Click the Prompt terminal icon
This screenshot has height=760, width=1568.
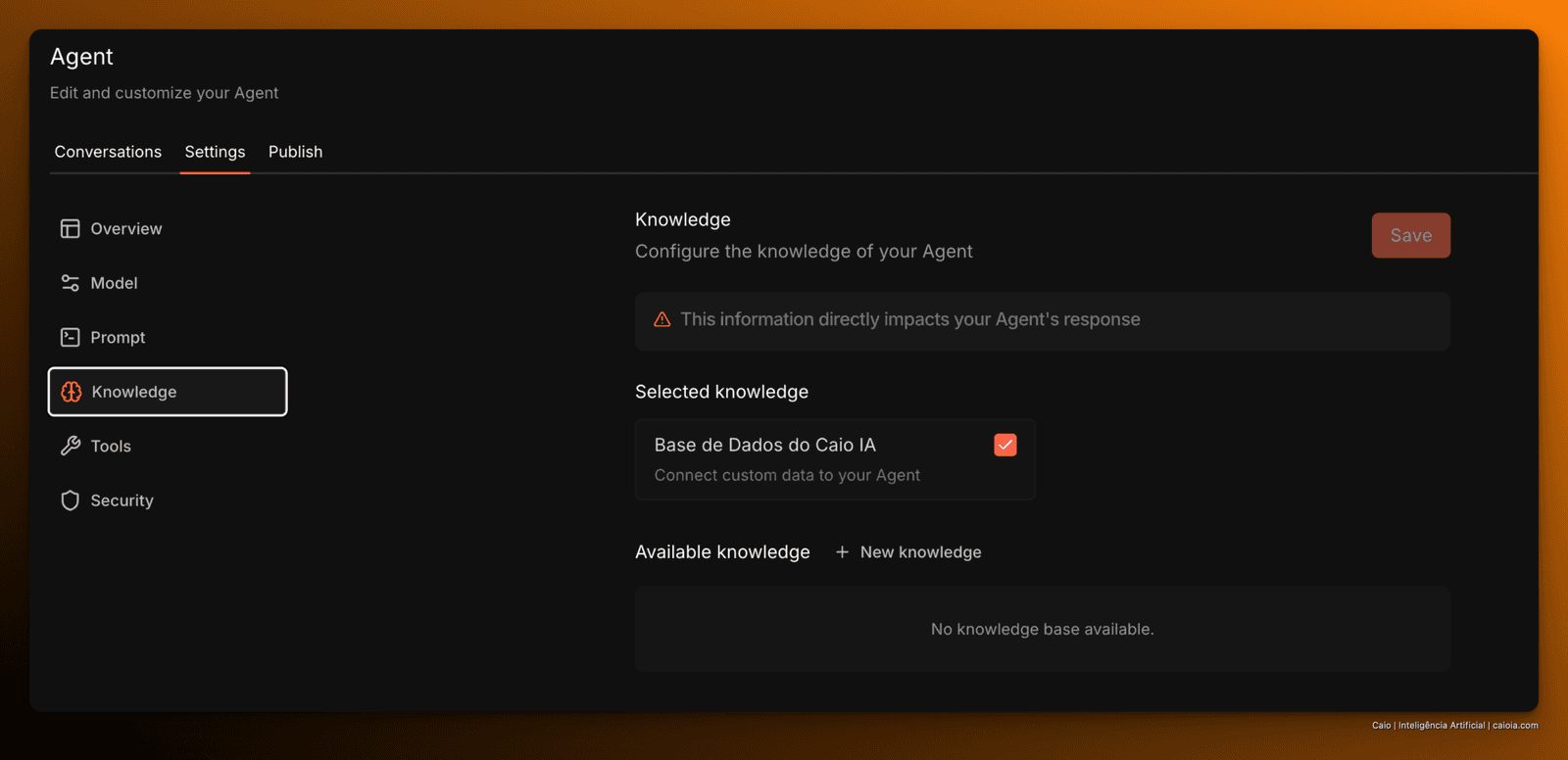[x=70, y=337]
